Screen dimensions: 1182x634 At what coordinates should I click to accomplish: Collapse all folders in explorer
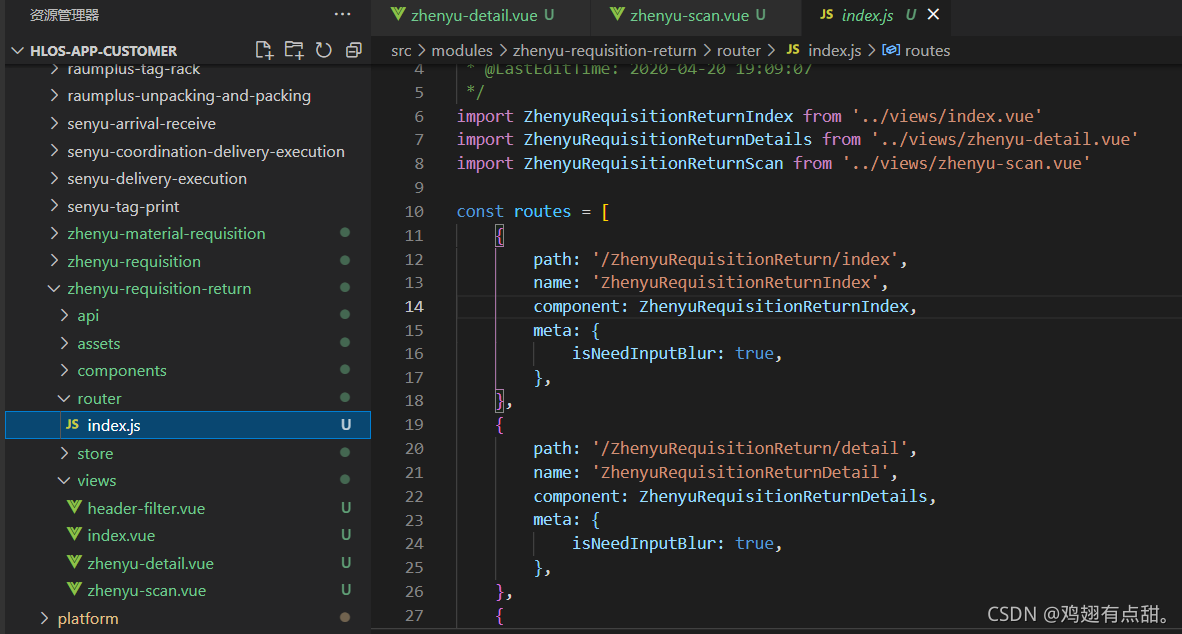(x=354, y=51)
